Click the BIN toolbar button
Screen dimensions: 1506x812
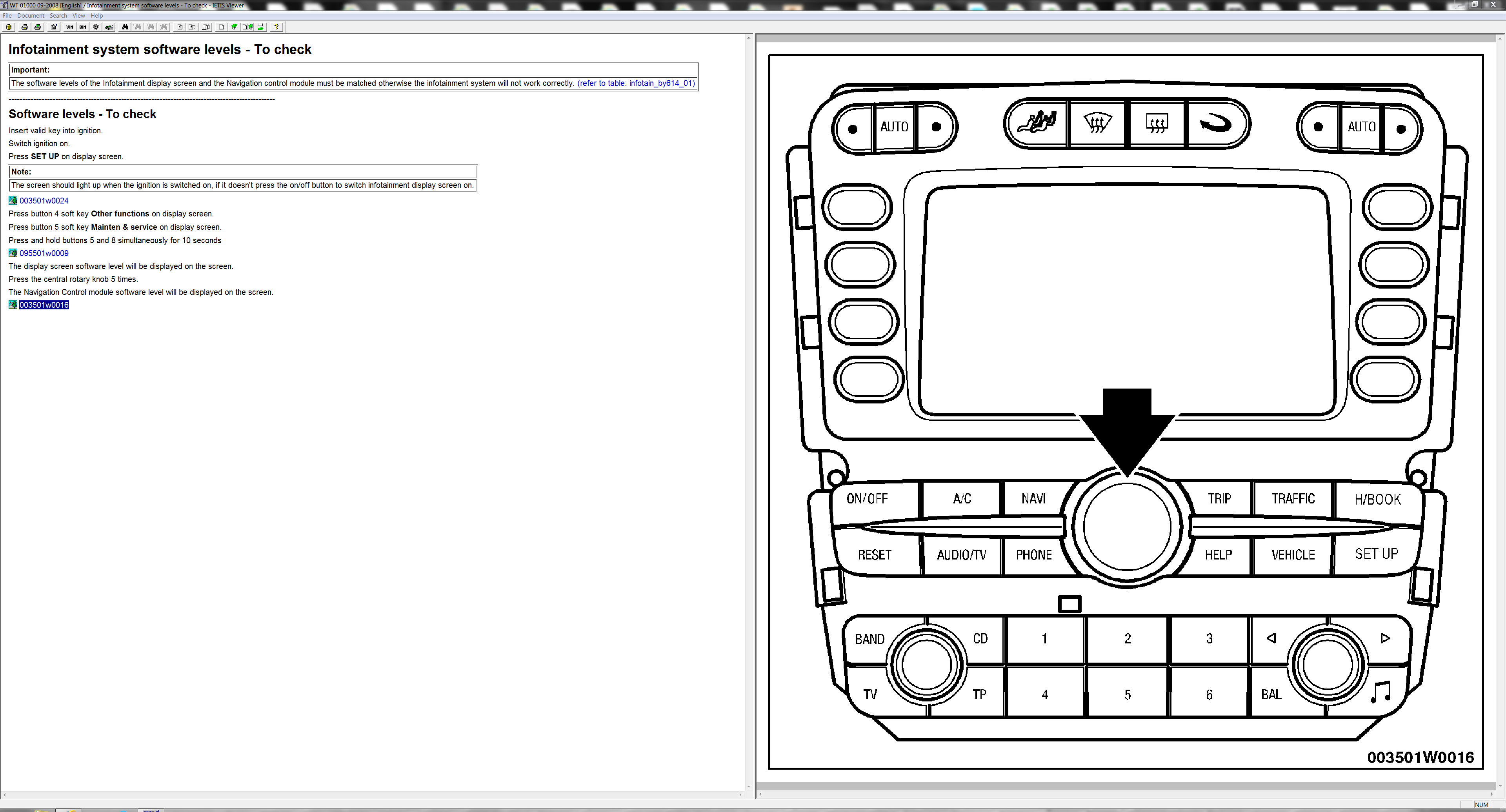(x=82, y=27)
